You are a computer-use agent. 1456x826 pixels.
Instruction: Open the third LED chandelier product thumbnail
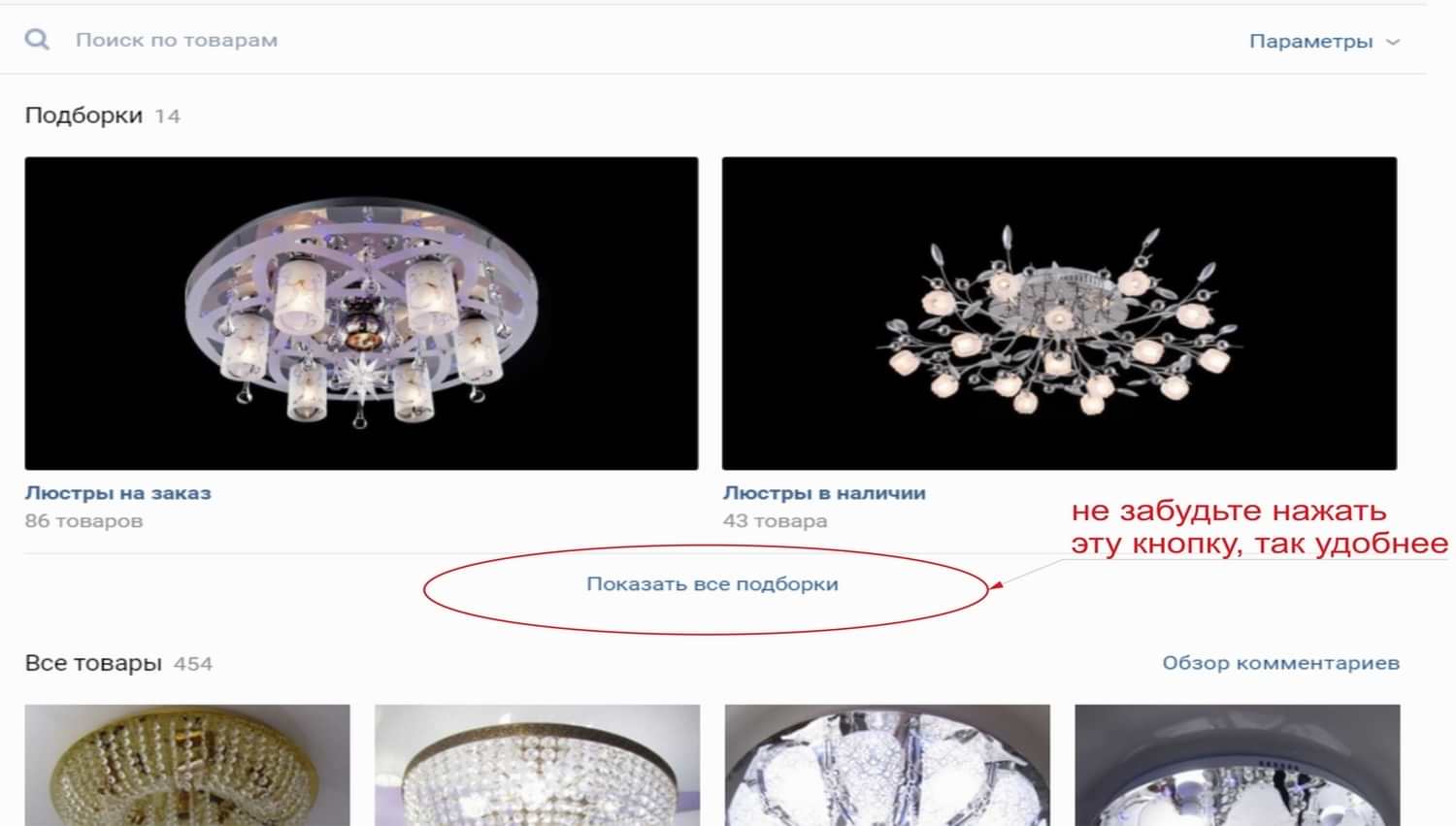coord(887,765)
